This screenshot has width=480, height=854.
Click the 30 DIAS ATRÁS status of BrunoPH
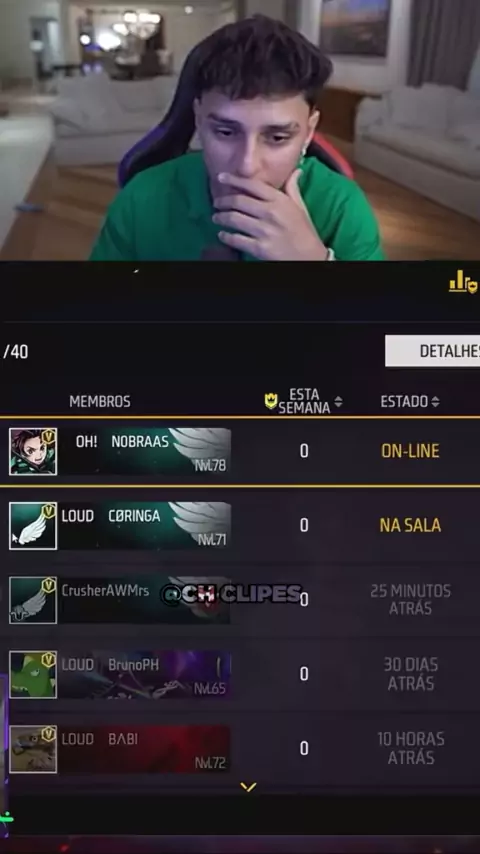[410, 674]
